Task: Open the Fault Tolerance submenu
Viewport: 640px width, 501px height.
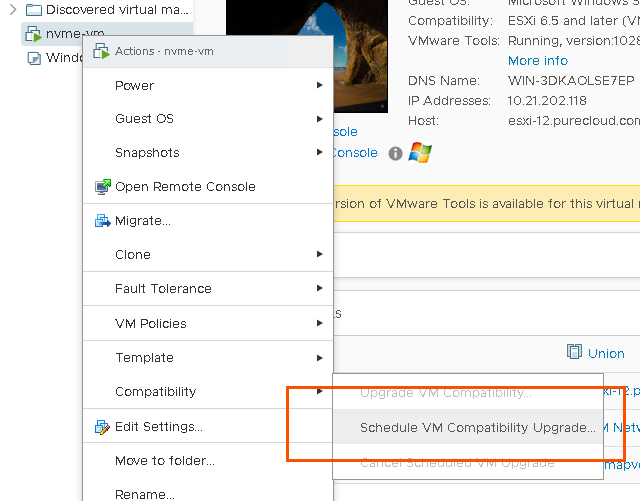Action: pyautogui.click(x=208, y=289)
